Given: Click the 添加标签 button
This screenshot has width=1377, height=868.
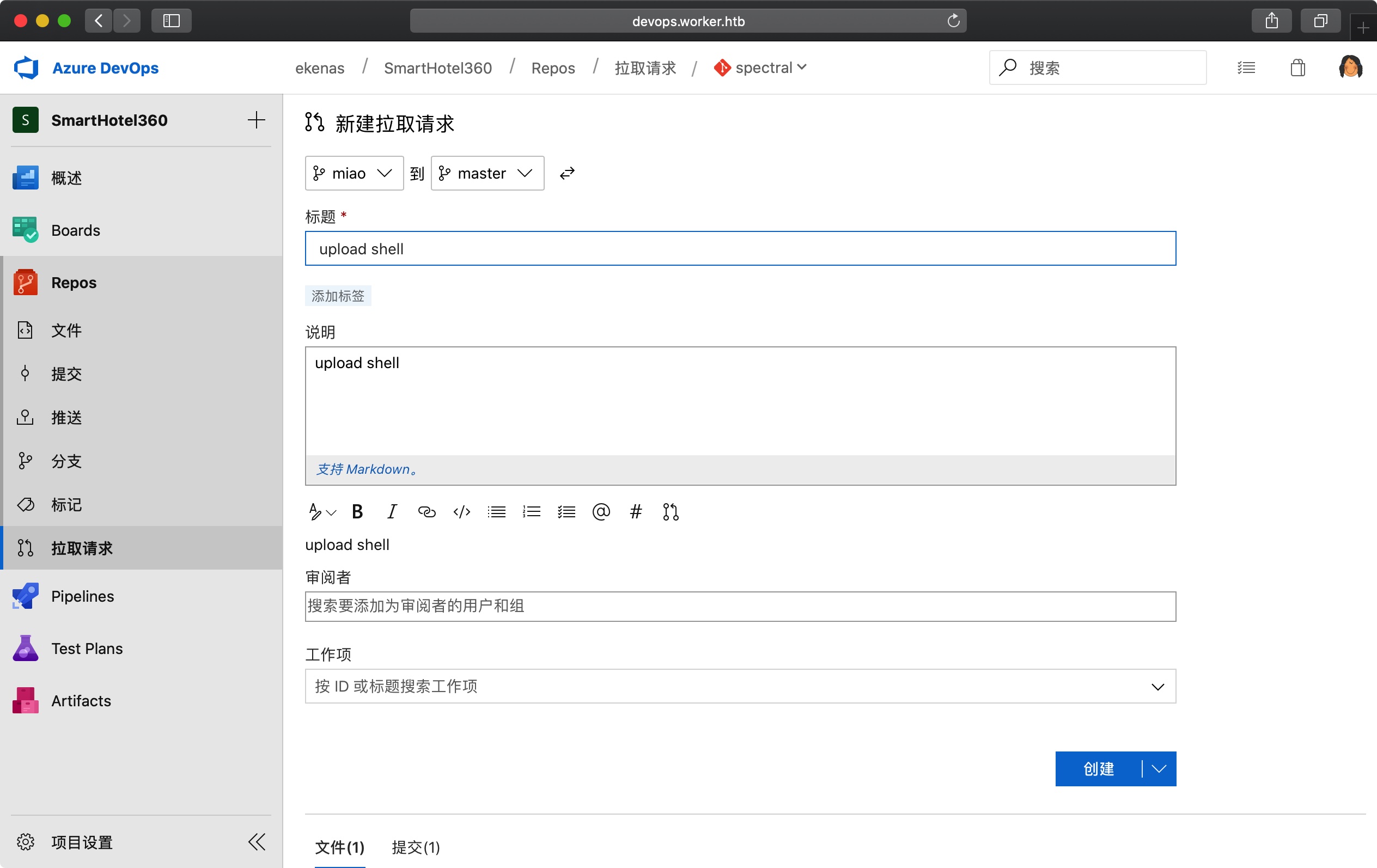Looking at the screenshot, I should coord(338,296).
